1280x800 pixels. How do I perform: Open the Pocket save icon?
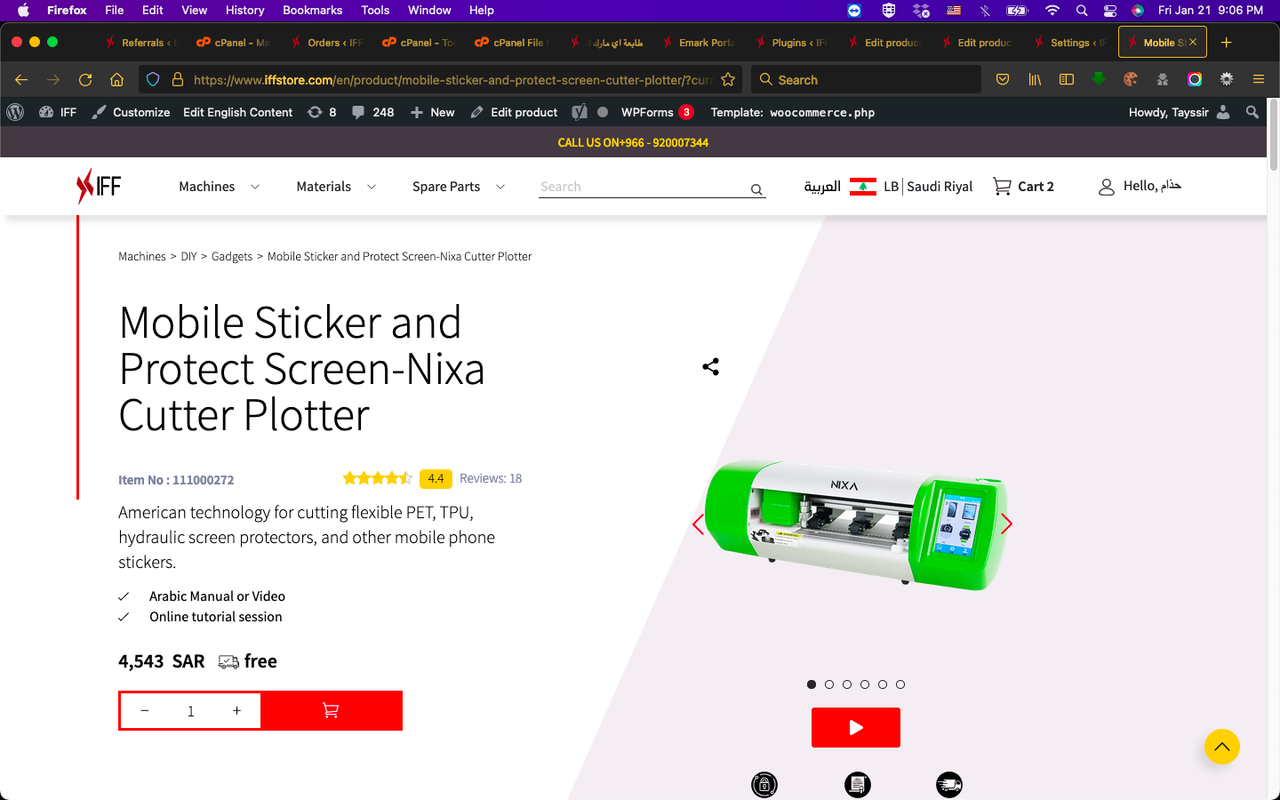point(1002,79)
